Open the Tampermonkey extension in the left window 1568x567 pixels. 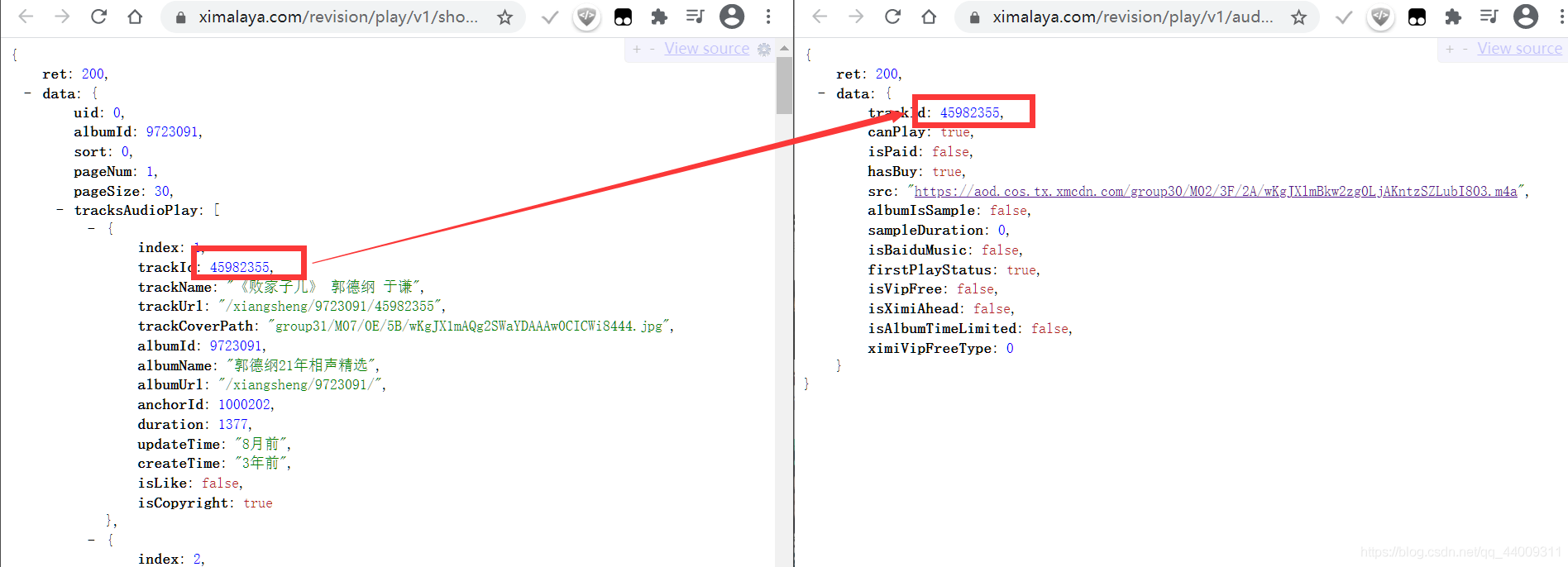pos(623,17)
